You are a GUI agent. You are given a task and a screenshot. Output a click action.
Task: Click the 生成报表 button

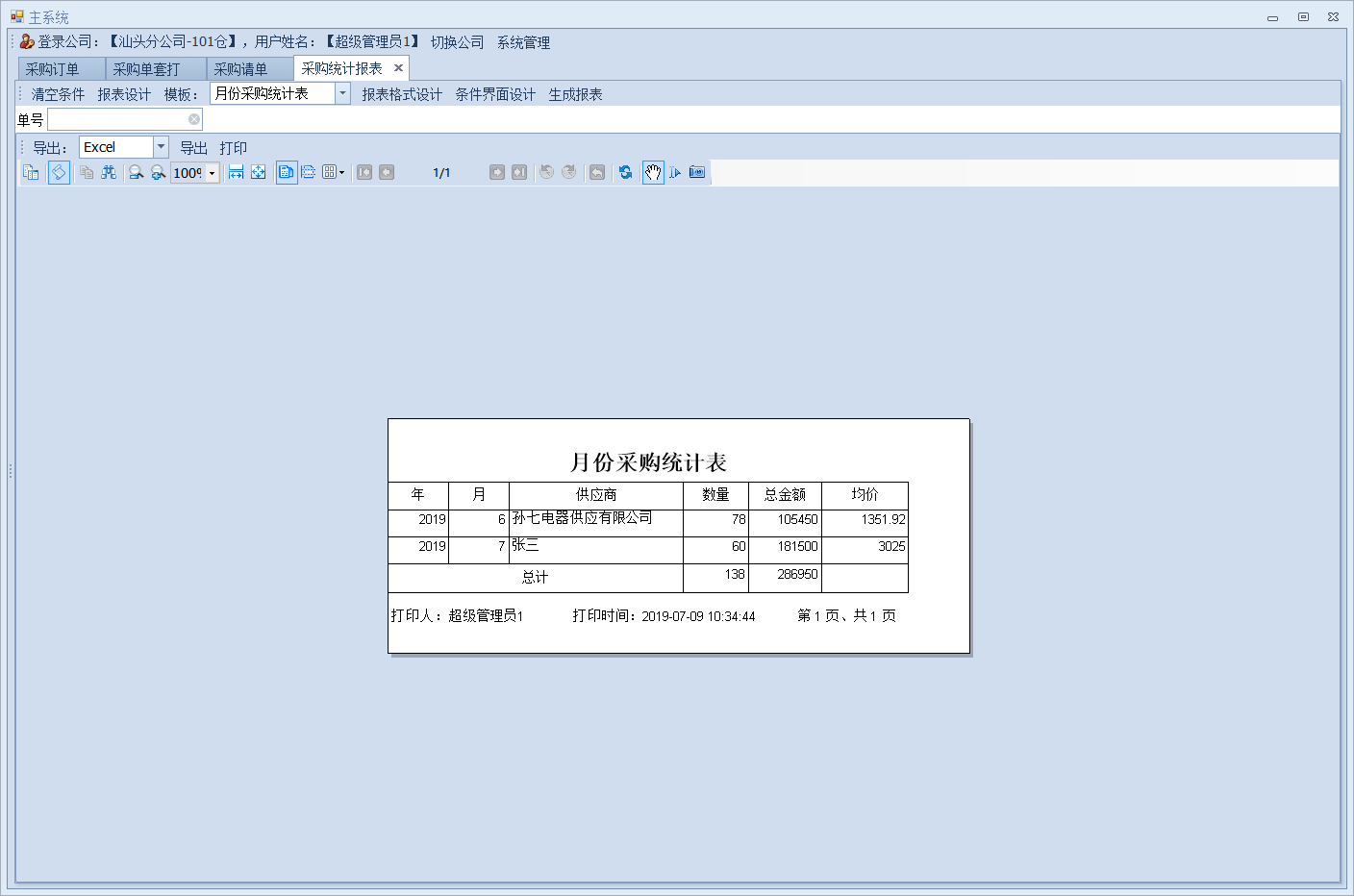575,94
